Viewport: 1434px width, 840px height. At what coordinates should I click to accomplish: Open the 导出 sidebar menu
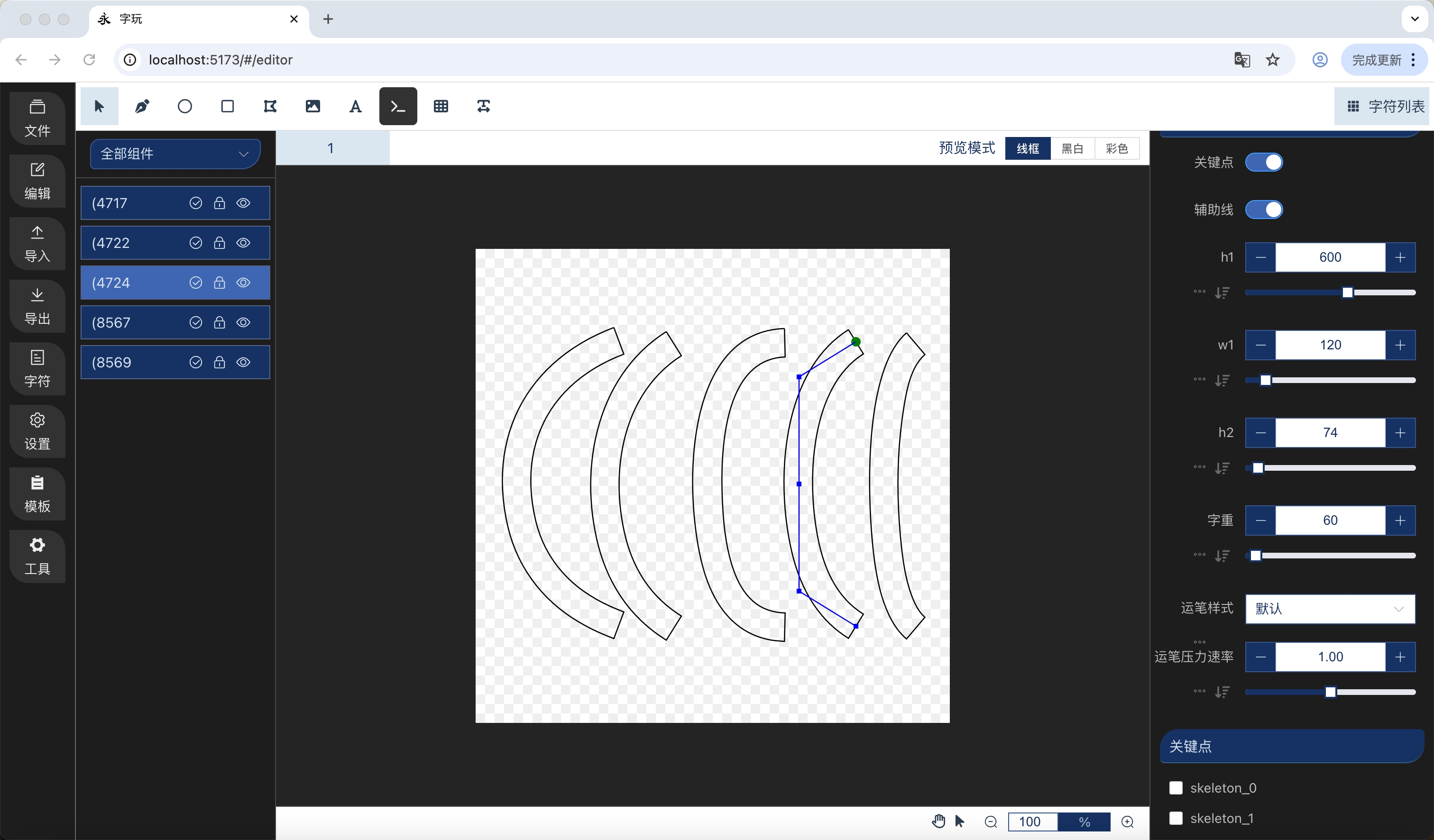pos(37,306)
